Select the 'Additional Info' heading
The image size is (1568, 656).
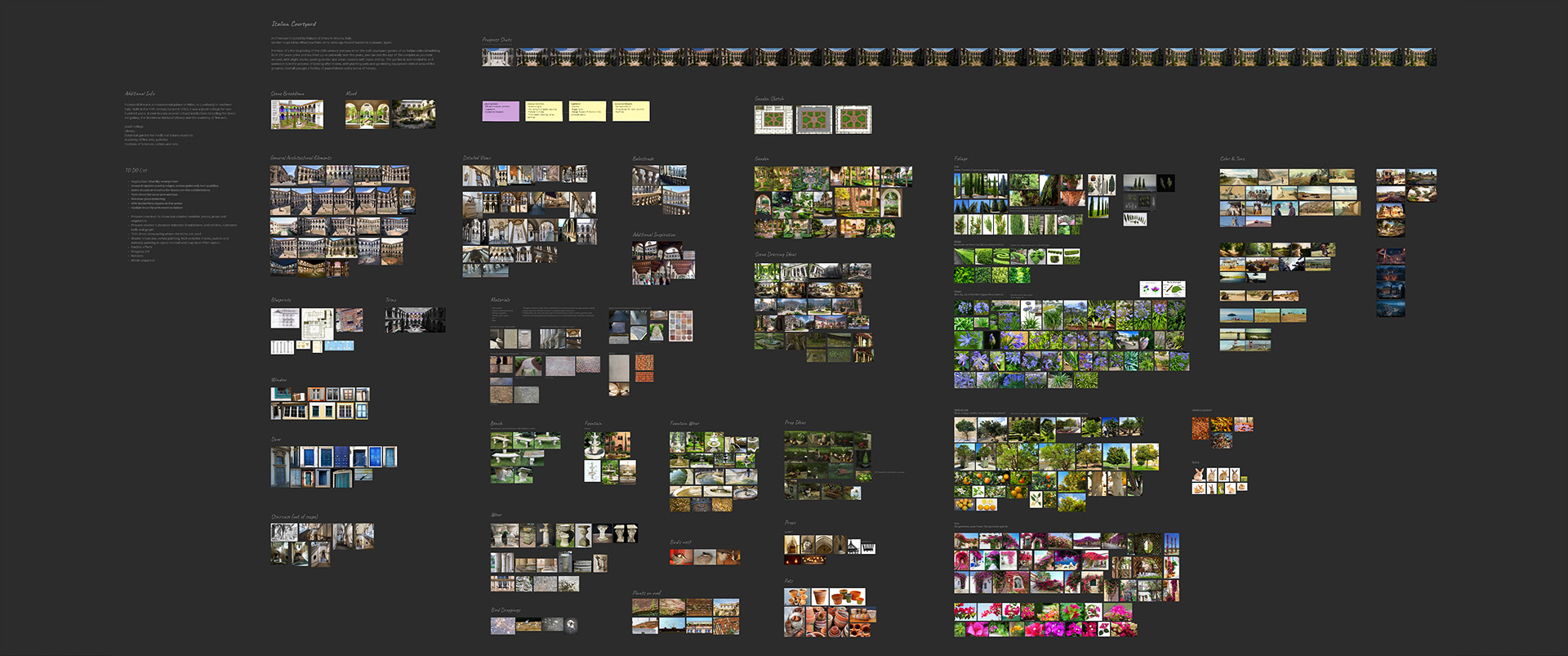pyautogui.click(x=140, y=94)
